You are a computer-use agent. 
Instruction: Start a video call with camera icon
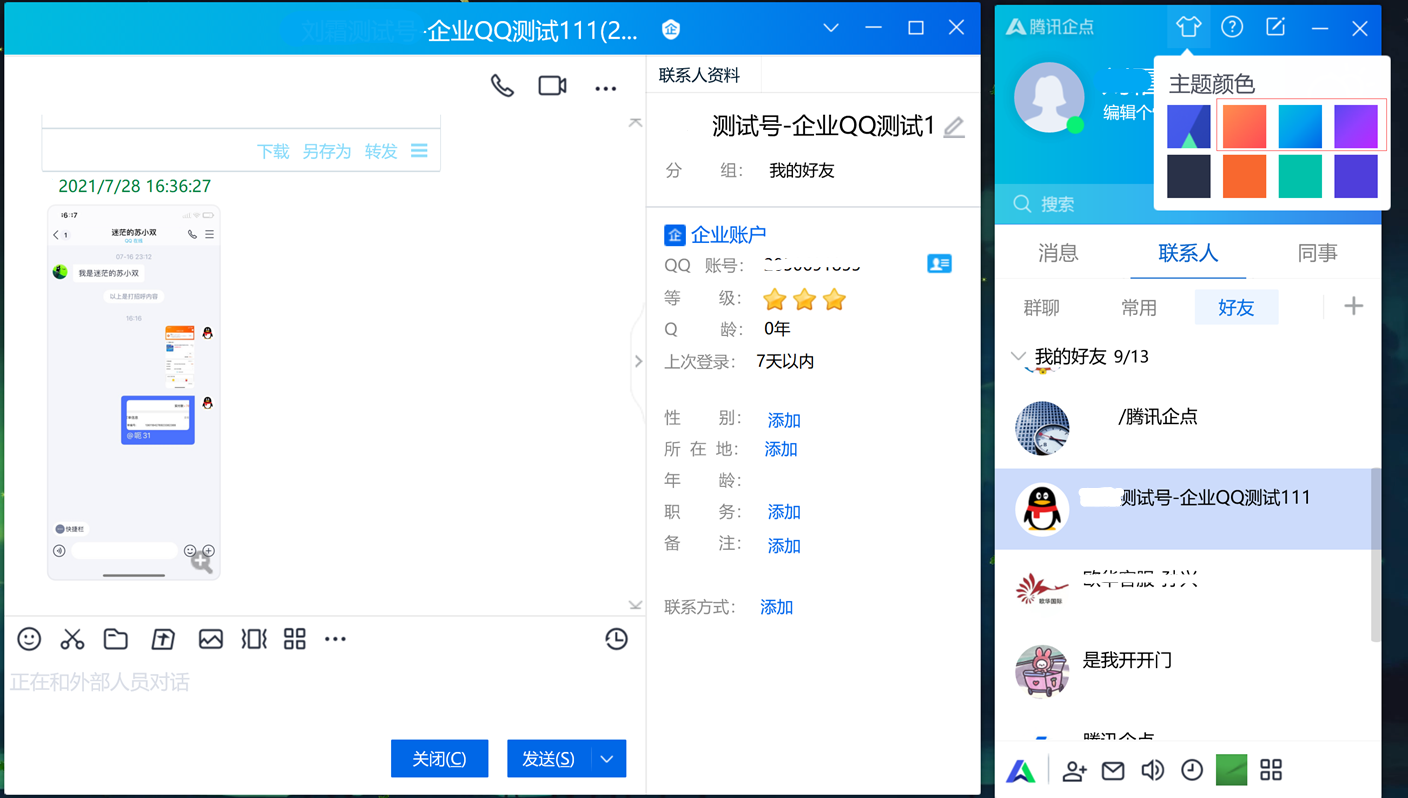click(552, 86)
